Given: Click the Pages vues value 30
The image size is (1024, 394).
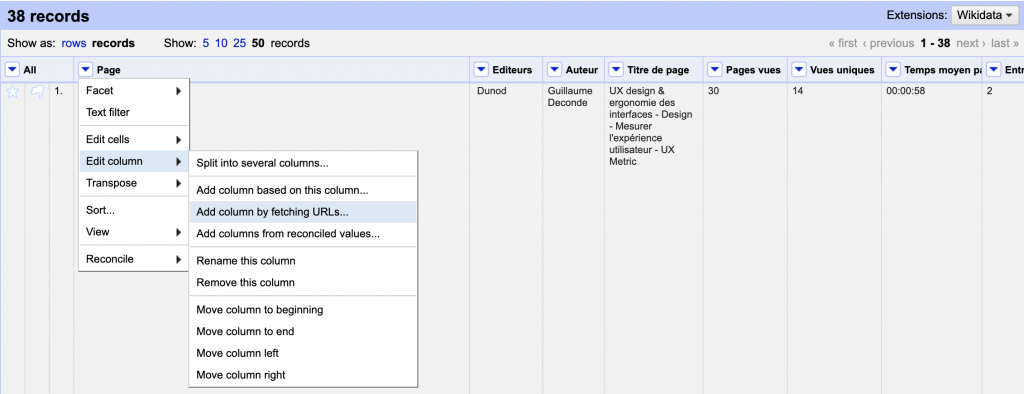Looking at the screenshot, I should pos(713,91).
